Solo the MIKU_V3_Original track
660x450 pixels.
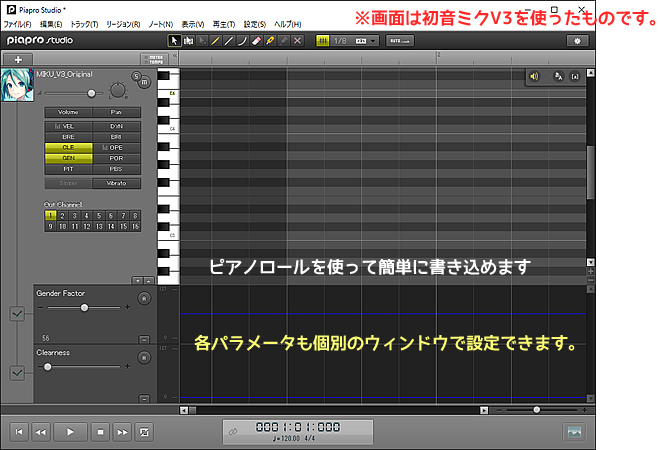tap(136, 76)
